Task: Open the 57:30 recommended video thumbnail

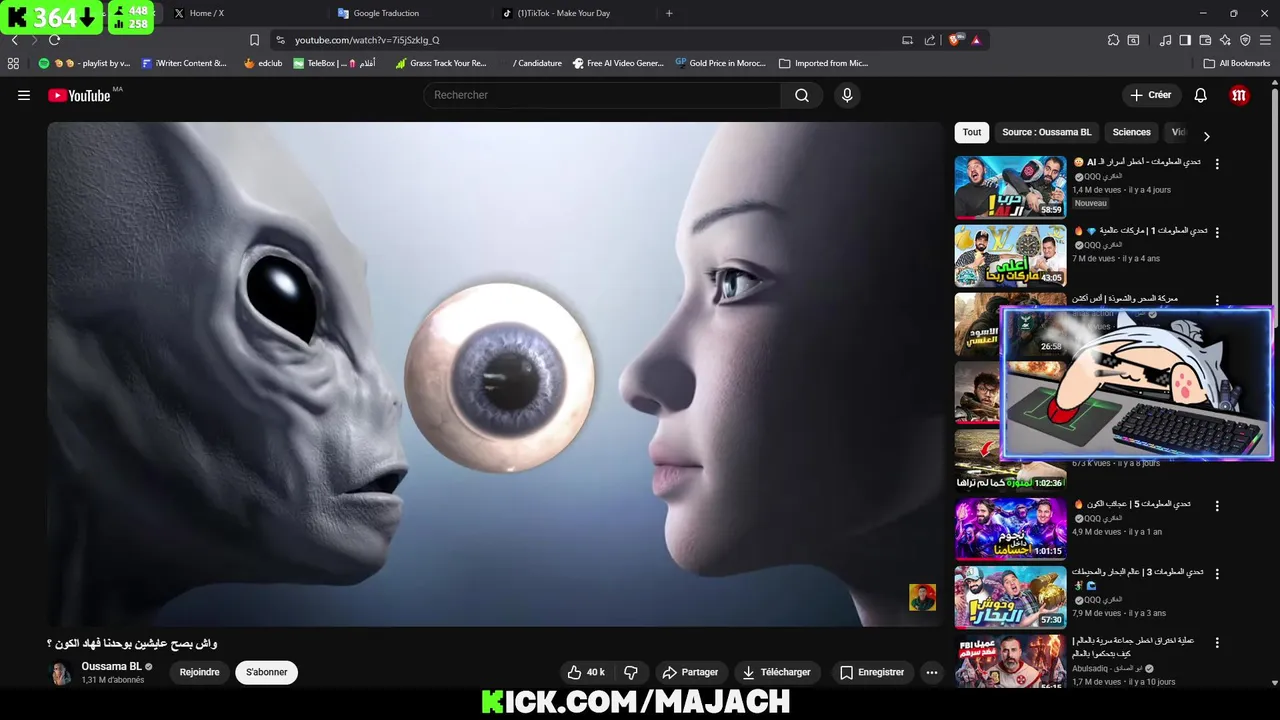Action: point(1010,597)
